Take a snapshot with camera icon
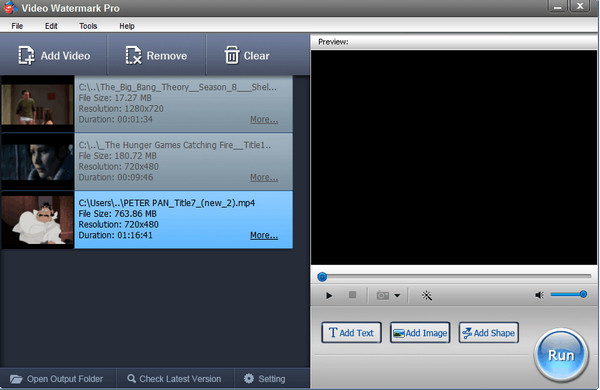The width and height of the screenshot is (600, 390). coord(383,295)
